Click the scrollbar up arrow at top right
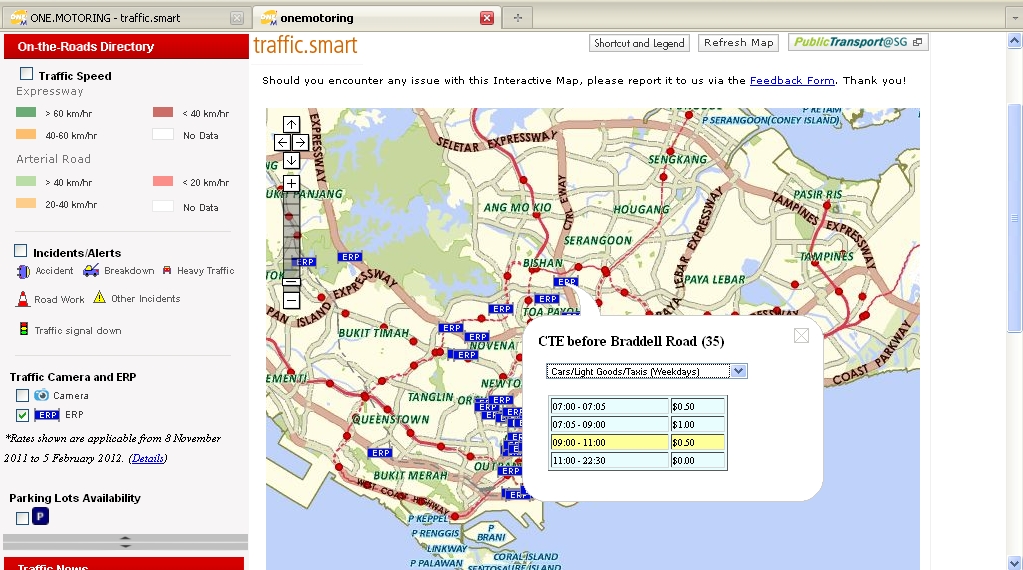 (x=1015, y=41)
